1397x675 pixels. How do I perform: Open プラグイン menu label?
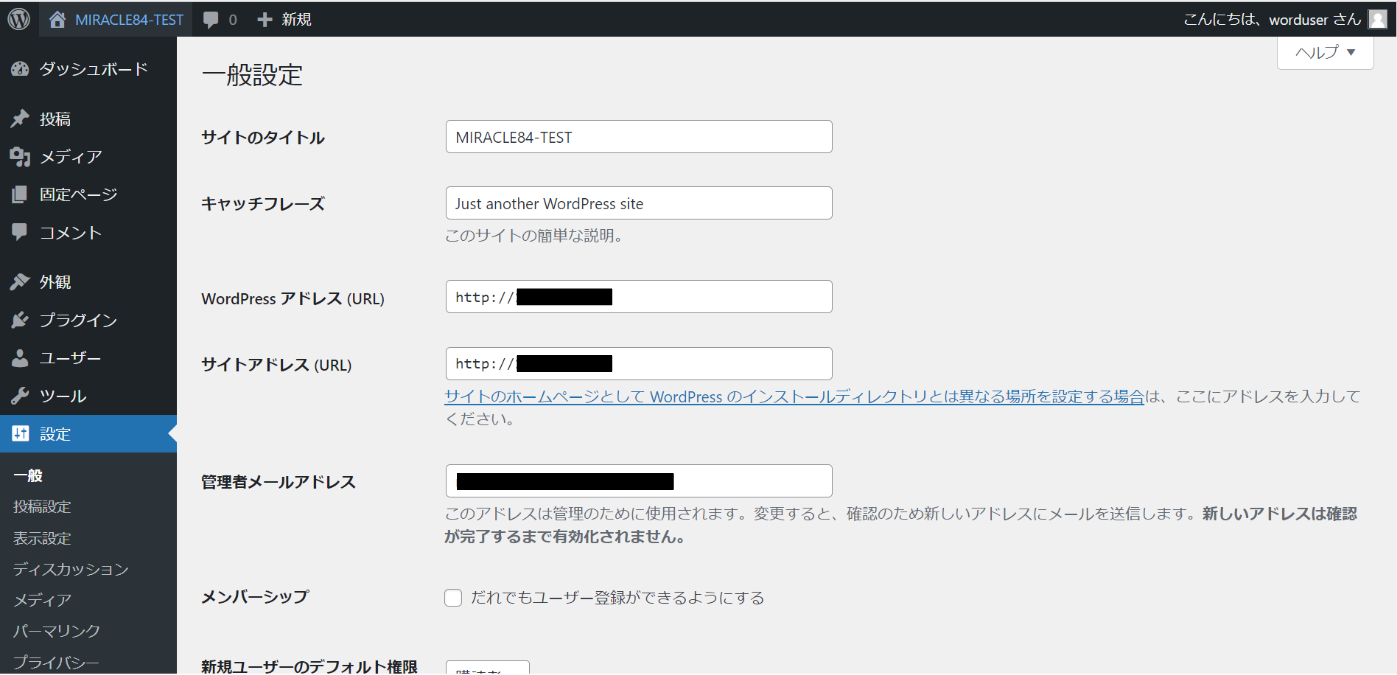79,320
